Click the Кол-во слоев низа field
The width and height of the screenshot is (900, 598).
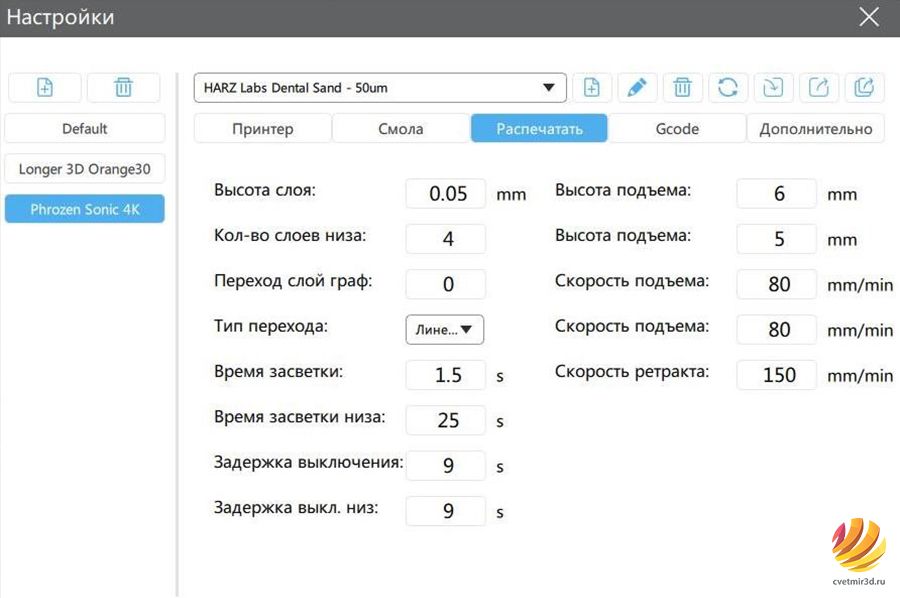446,239
